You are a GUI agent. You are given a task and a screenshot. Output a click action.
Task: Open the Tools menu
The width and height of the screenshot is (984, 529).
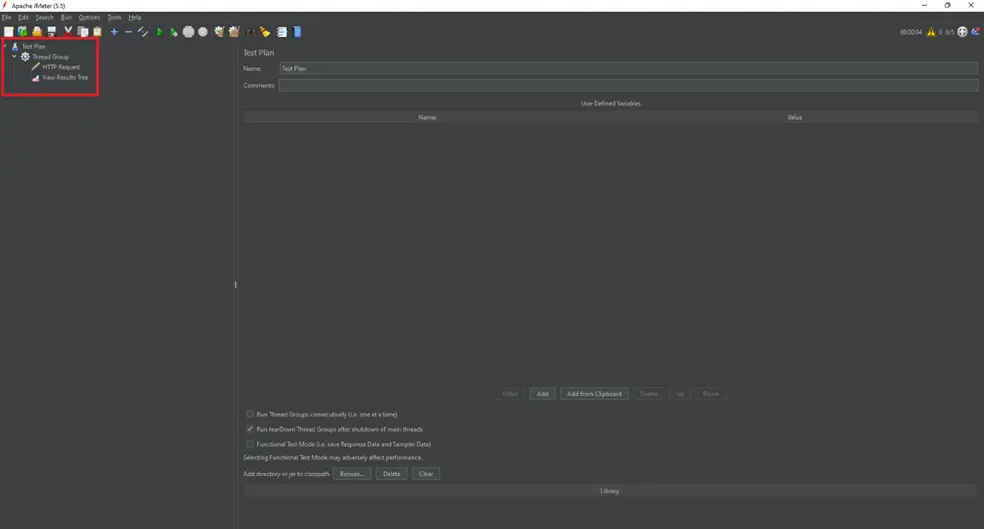pos(114,18)
